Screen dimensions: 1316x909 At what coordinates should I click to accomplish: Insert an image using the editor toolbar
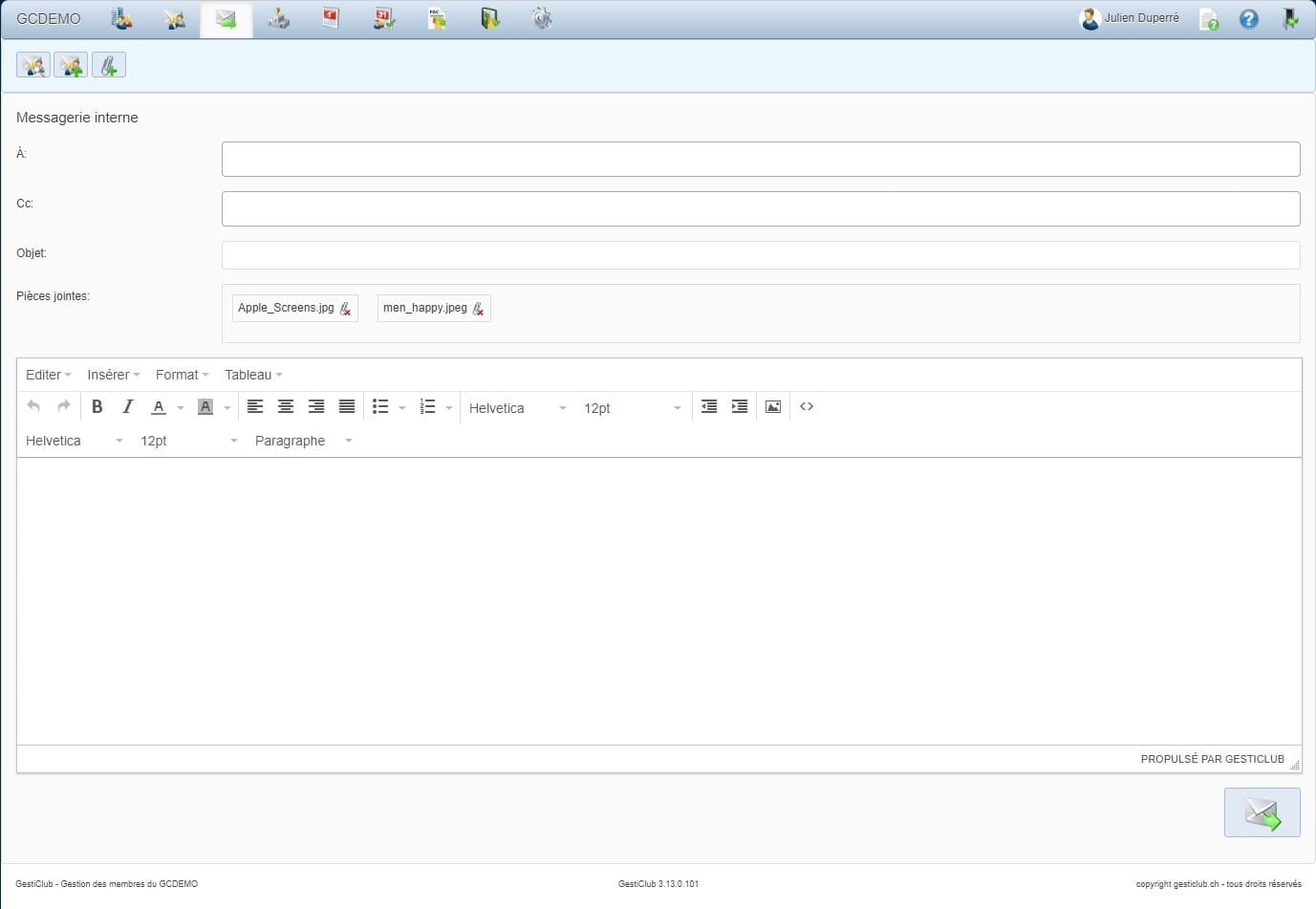pos(773,407)
